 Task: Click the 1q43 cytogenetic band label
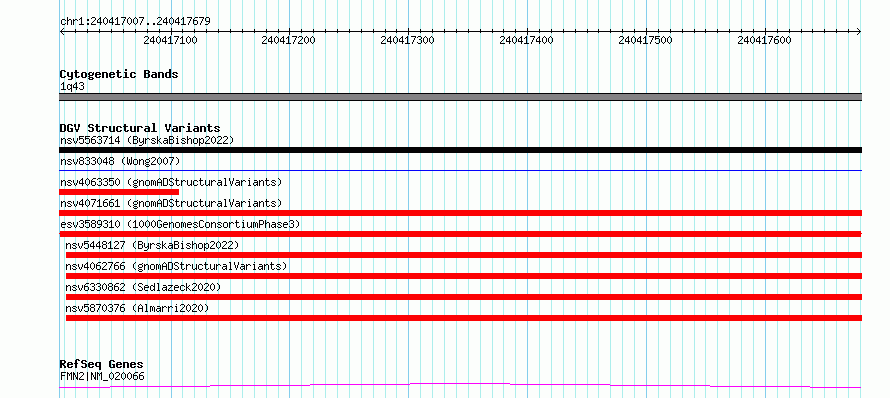pyautogui.click(x=73, y=86)
